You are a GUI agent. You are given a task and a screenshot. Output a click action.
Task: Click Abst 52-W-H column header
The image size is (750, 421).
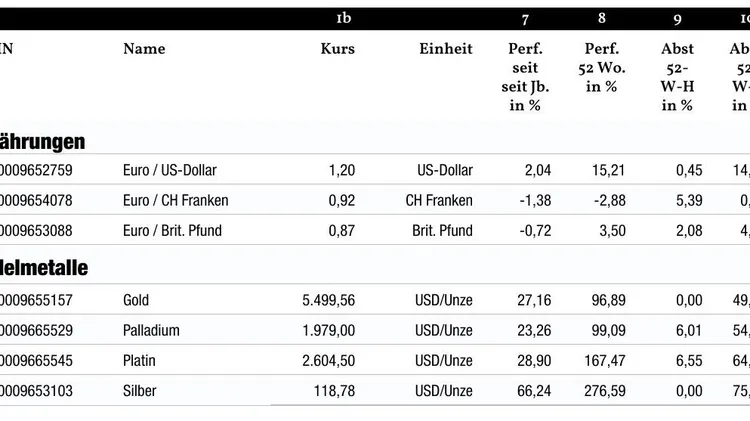(677, 77)
